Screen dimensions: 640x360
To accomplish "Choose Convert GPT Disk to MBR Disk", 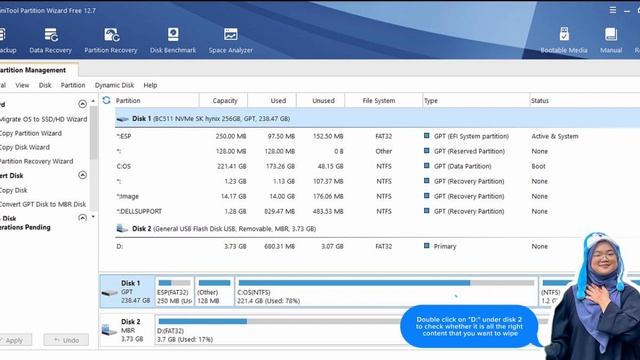I will coord(43,204).
